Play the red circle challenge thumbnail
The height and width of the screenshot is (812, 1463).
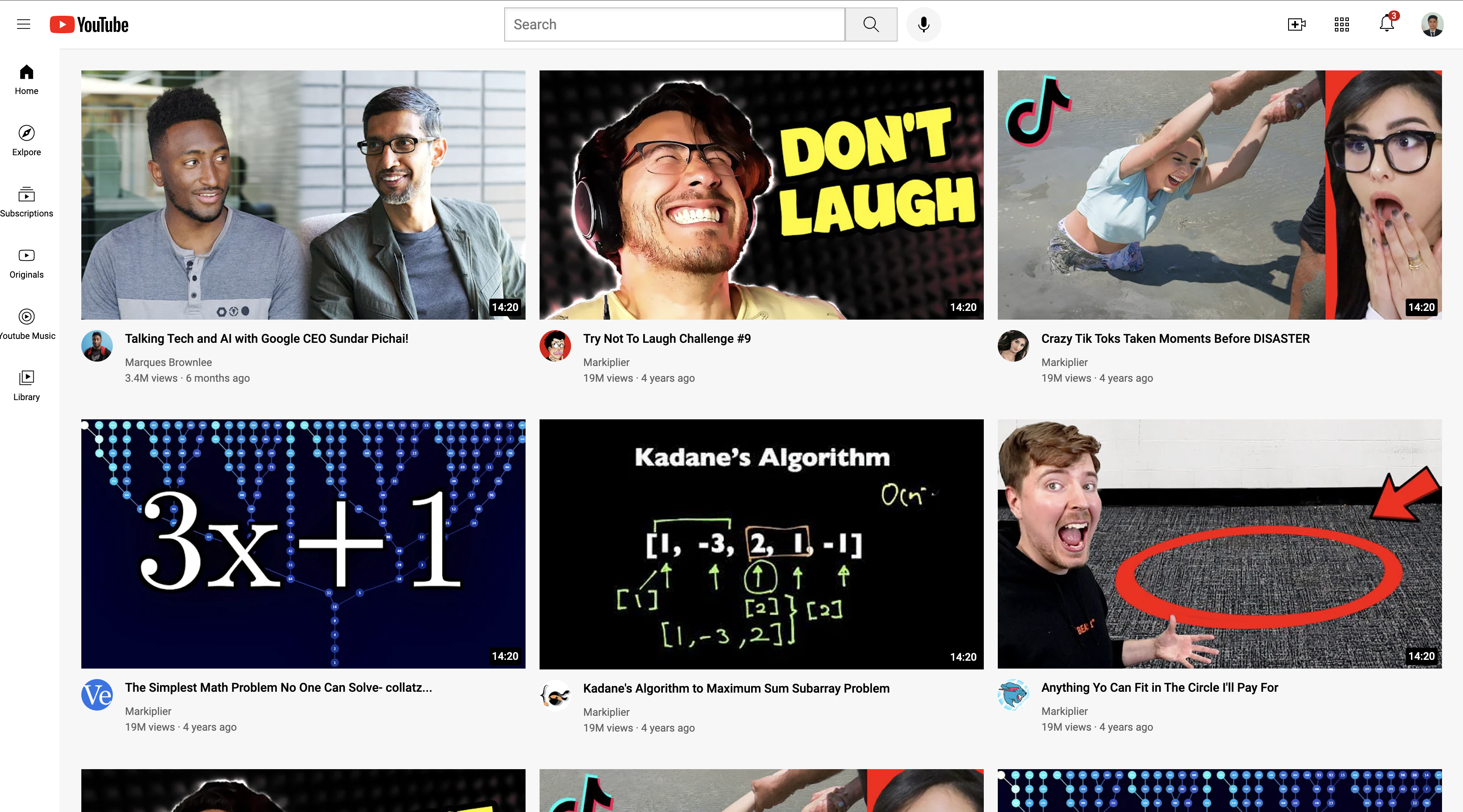pos(1220,544)
